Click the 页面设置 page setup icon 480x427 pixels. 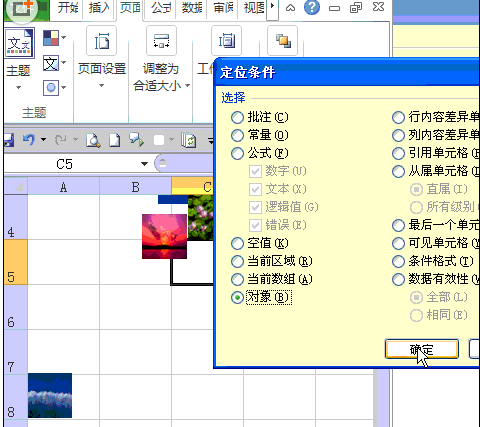click(101, 41)
